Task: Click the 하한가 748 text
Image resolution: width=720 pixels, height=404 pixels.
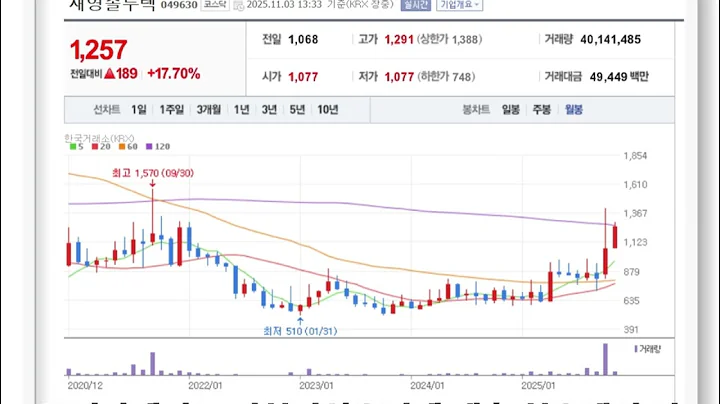Action: pos(446,77)
